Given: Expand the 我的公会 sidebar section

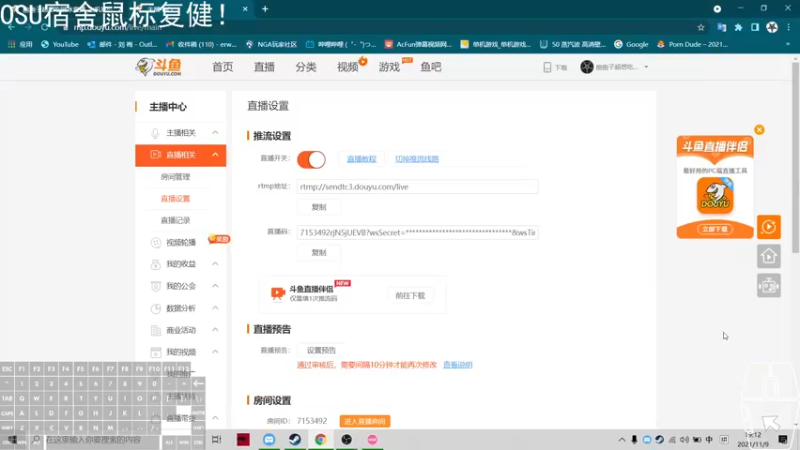Looking at the screenshot, I should pyautogui.click(x=215, y=286).
